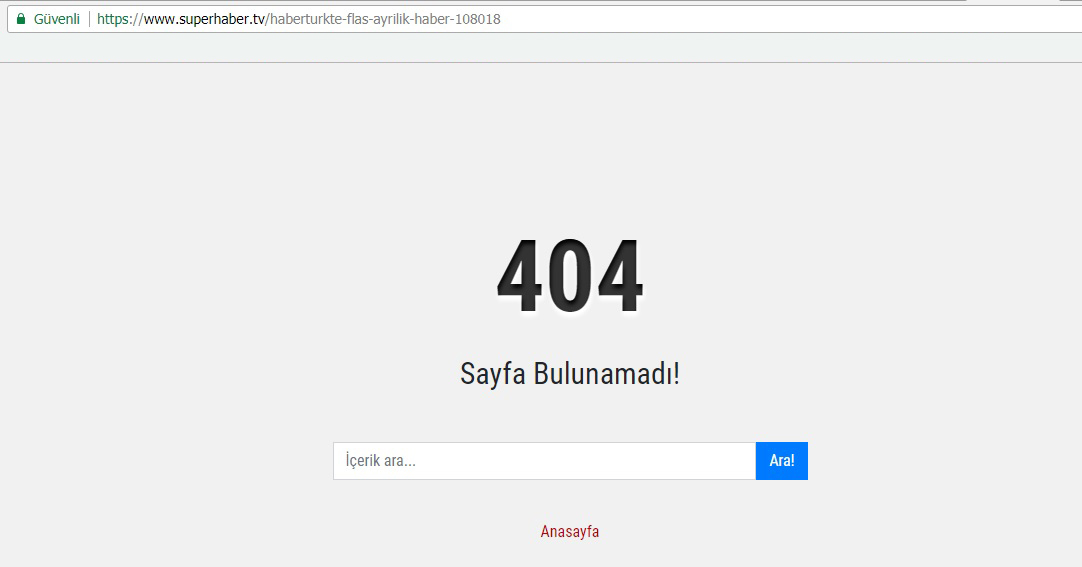
Task: Click the www.superhaber.tv domain in address bar
Action: click(x=205, y=19)
